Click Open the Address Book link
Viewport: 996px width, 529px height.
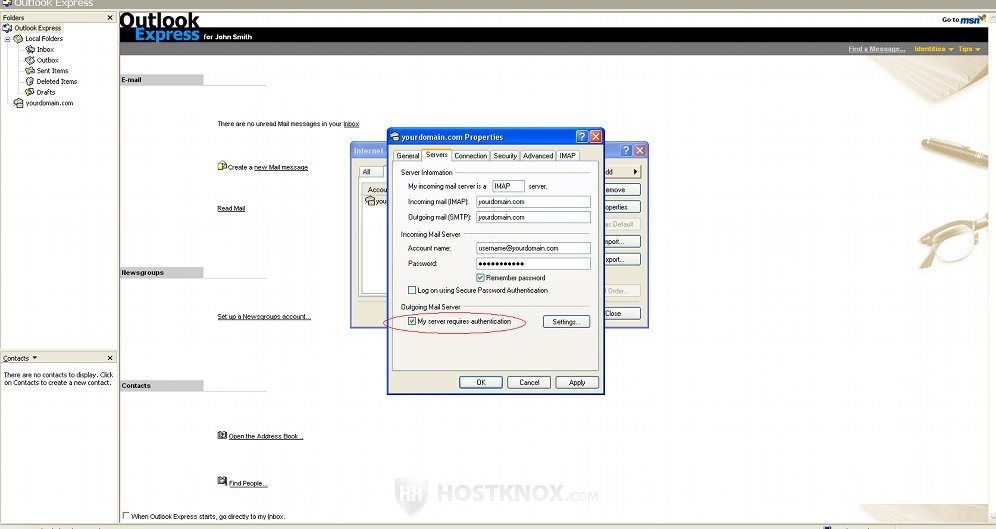click(266, 436)
